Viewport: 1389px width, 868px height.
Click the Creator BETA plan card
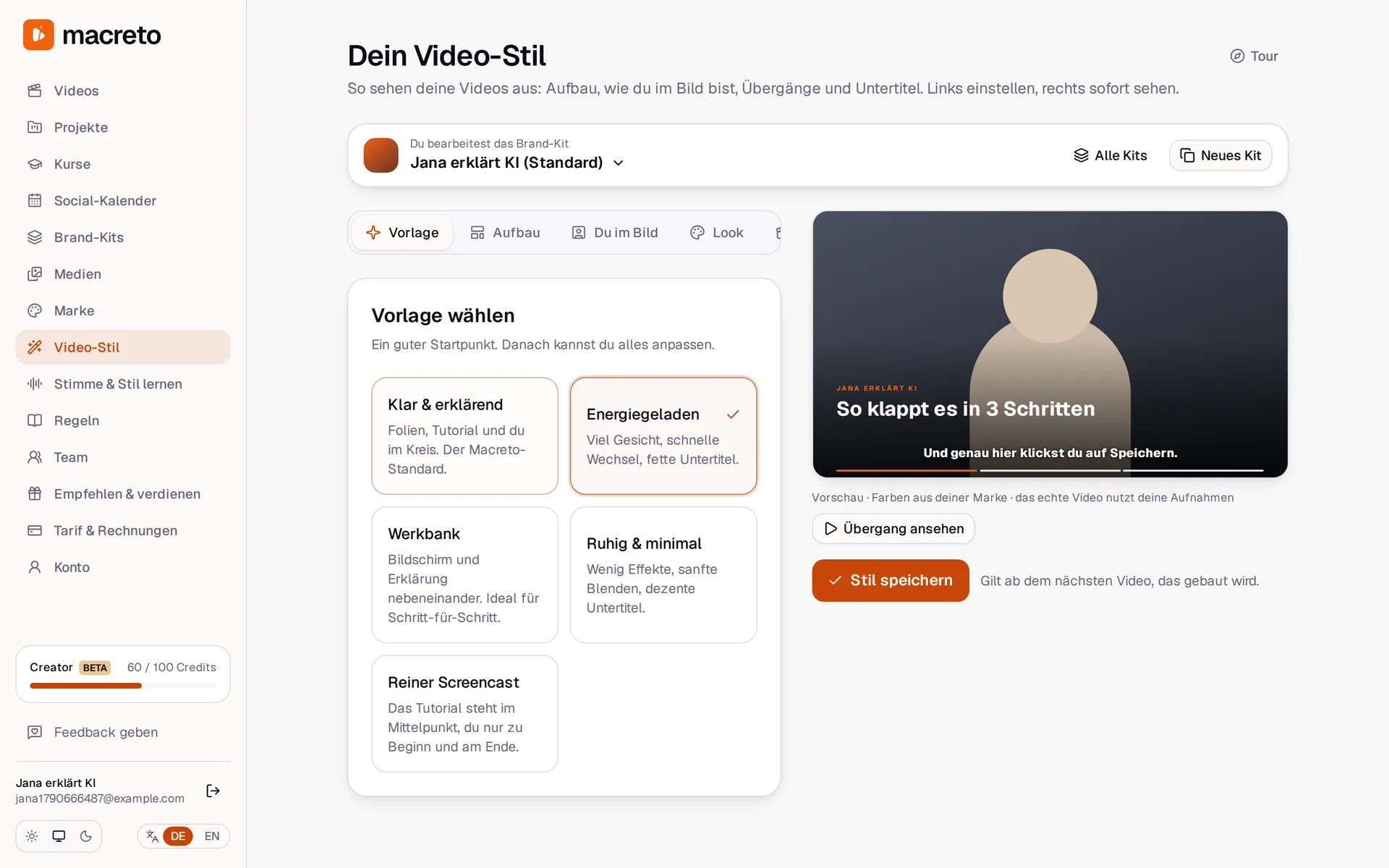click(123, 674)
